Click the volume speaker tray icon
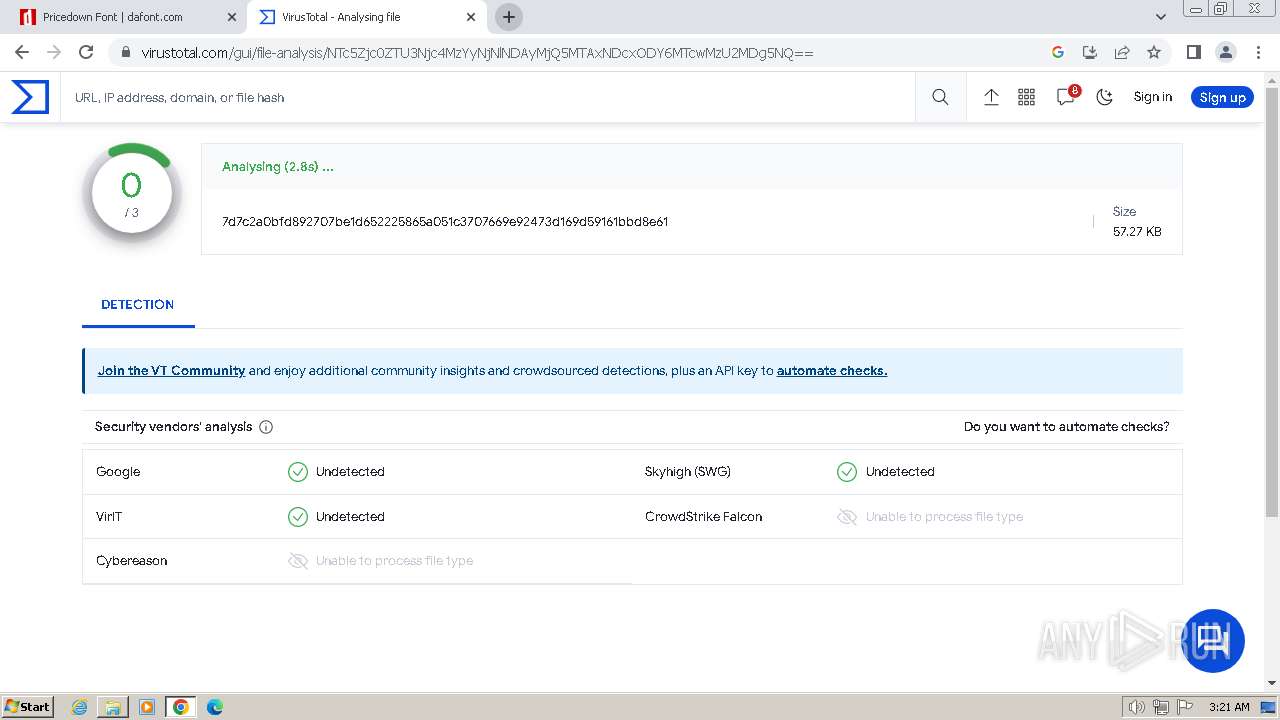Screen dimensions: 1280x720 click(1137, 707)
